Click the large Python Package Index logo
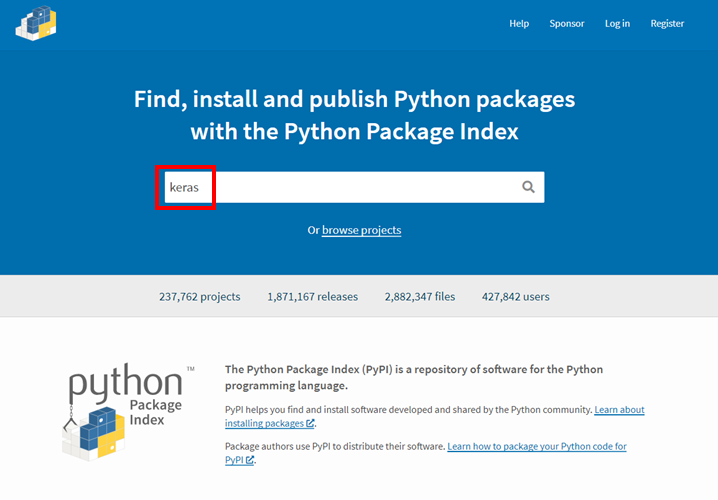 click(128, 412)
